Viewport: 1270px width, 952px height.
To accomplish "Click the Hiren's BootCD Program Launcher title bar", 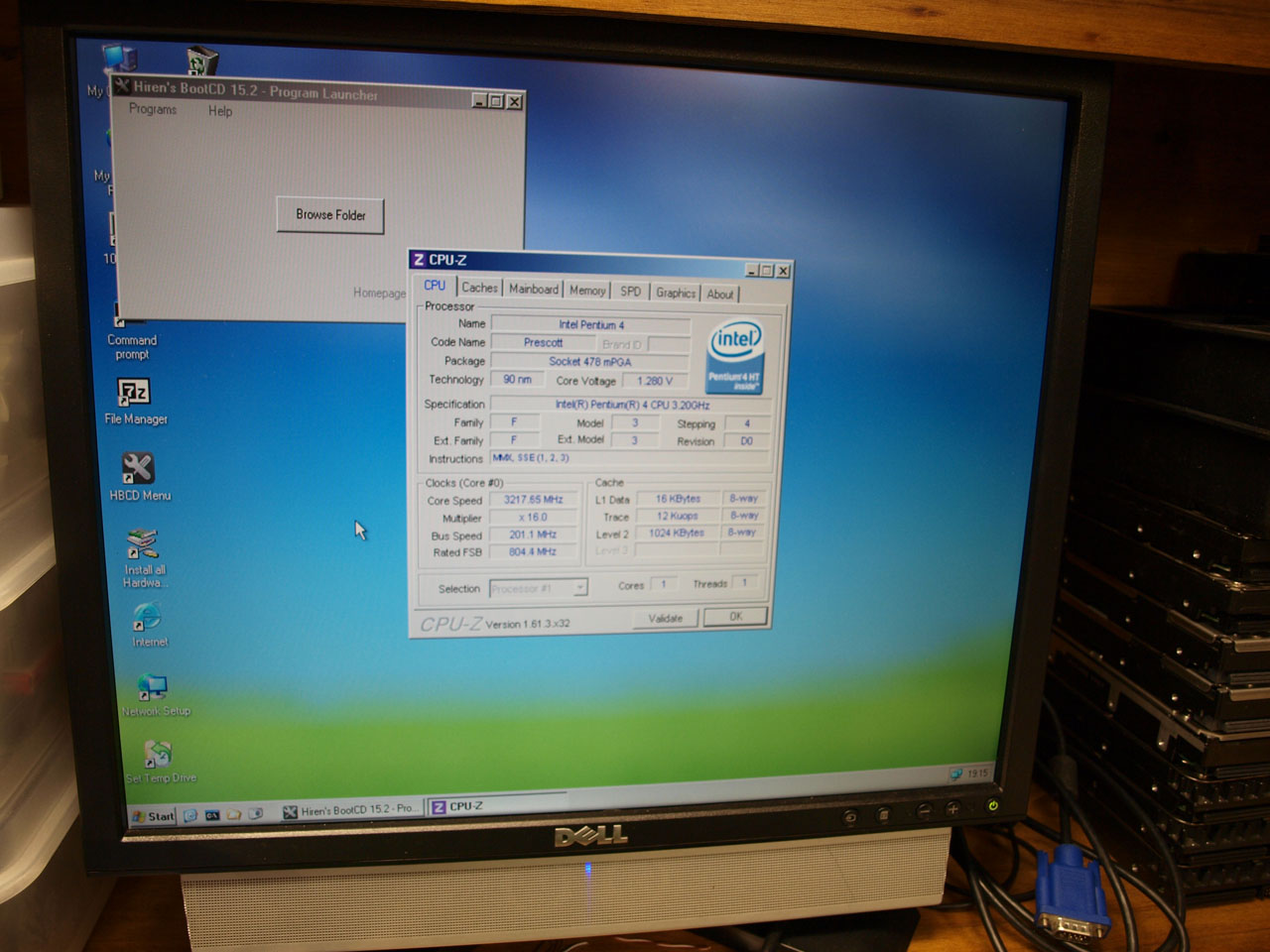I will [318, 92].
